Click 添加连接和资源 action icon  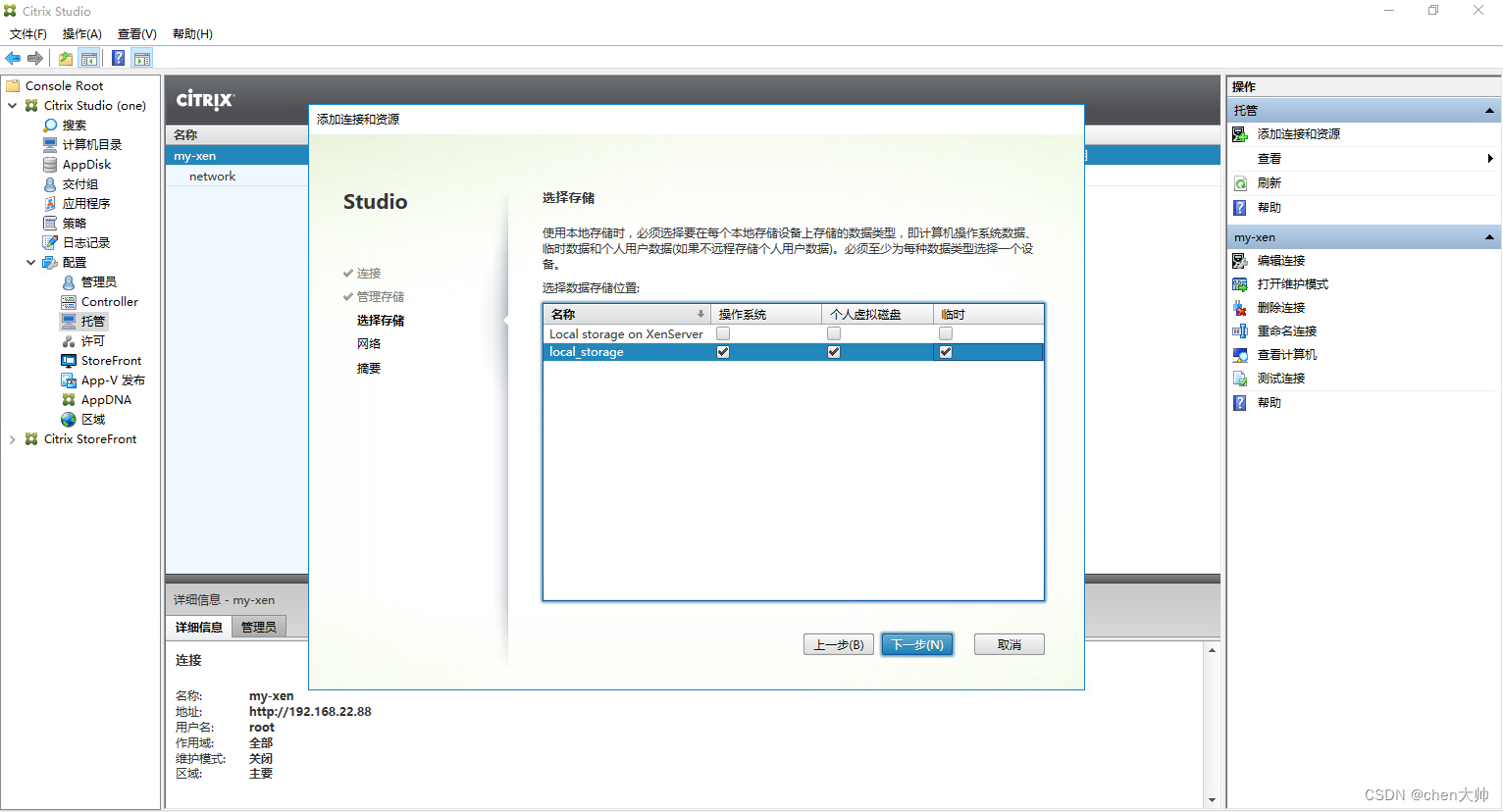pyautogui.click(x=1240, y=134)
